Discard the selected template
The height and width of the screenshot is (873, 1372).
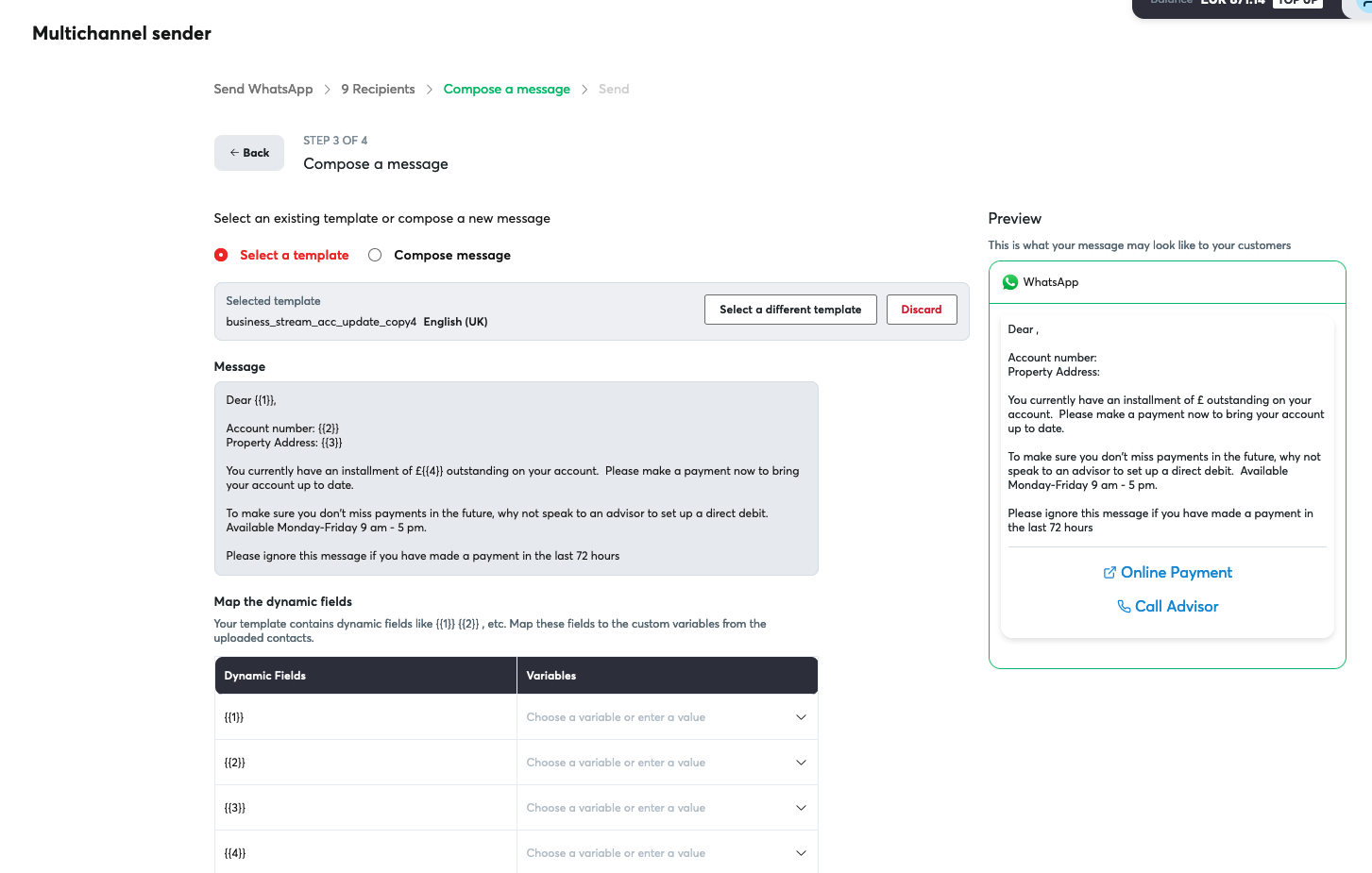point(921,310)
